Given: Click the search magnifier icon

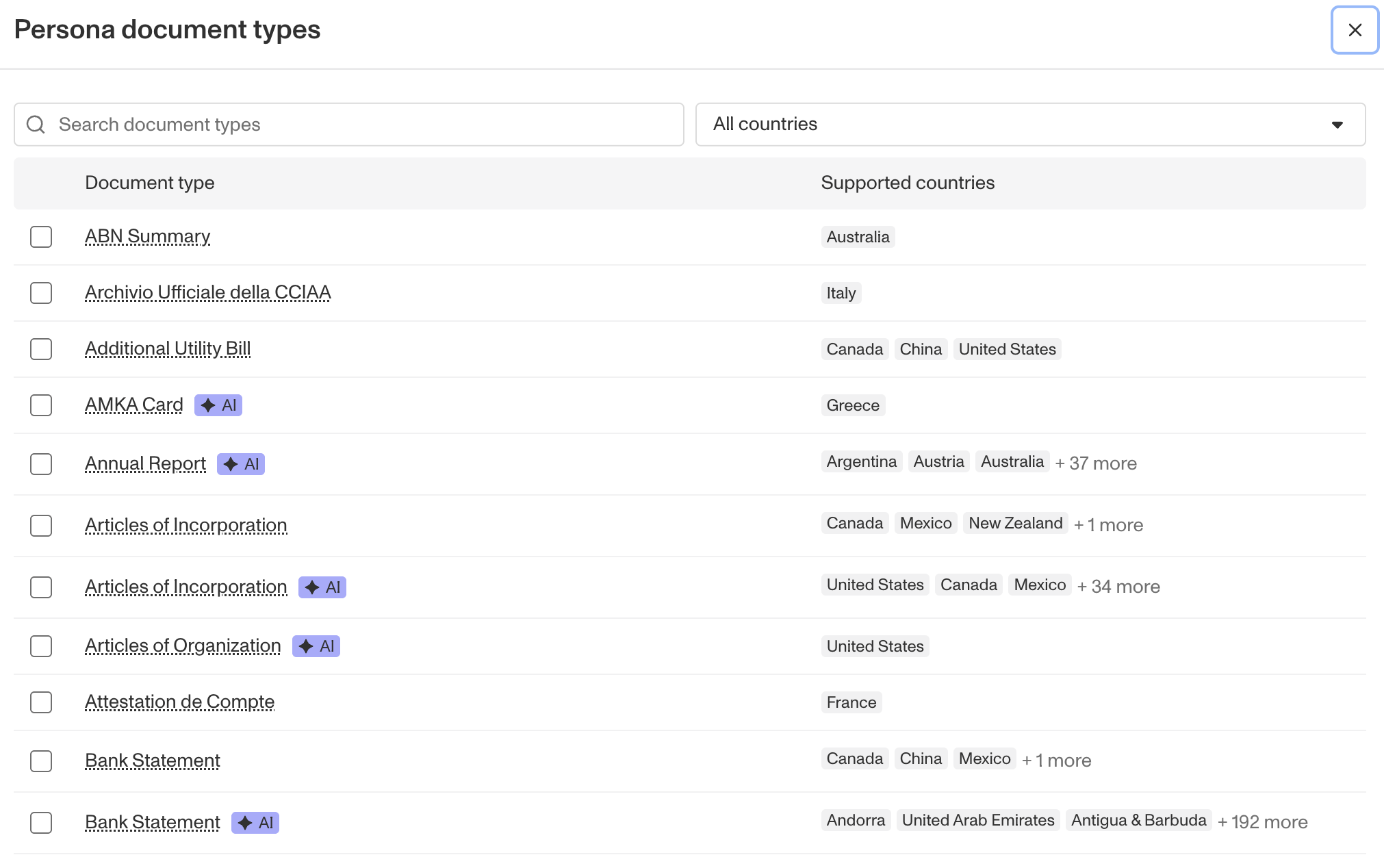Looking at the screenshot, I should (36, 125).
